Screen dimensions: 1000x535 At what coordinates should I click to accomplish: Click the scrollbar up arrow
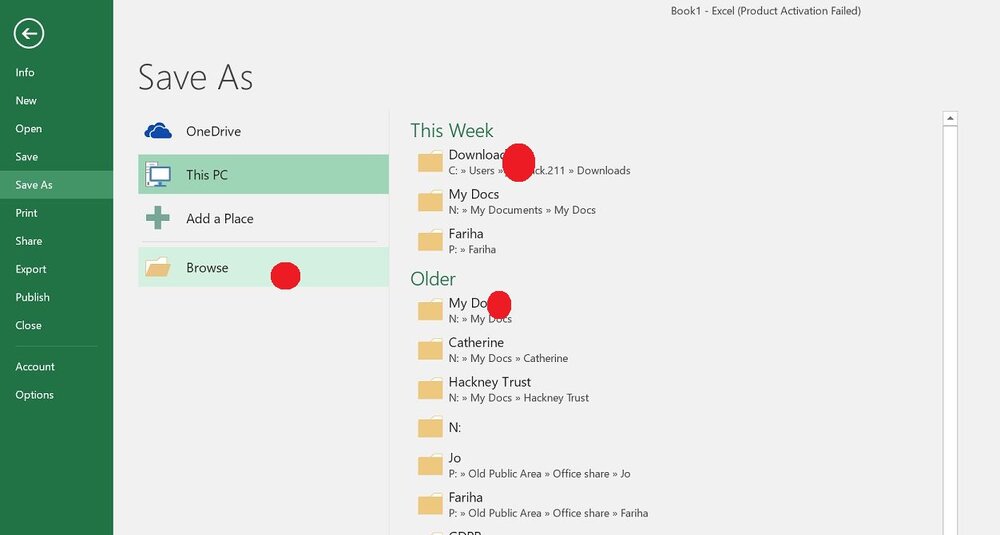(x=950, y=119)
